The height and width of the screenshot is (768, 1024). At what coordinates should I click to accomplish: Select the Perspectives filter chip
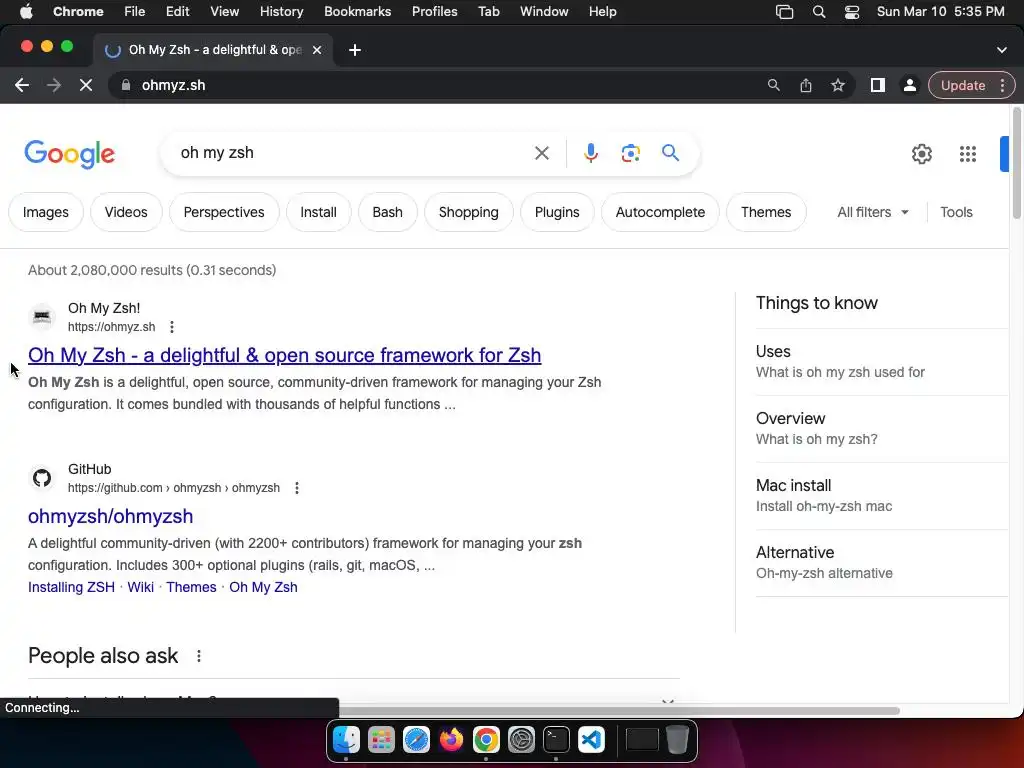point(224,212)
